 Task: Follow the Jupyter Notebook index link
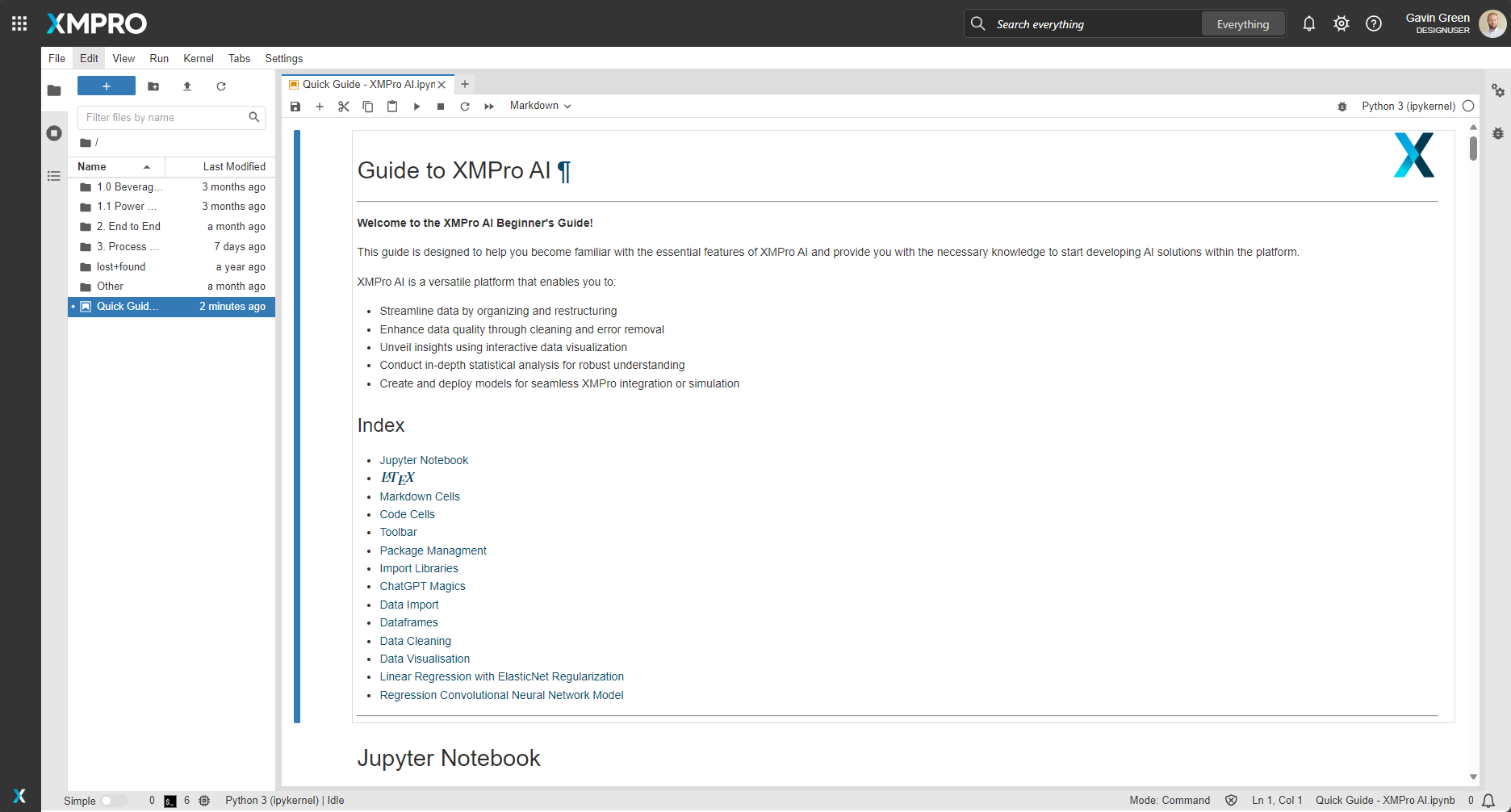424,460
